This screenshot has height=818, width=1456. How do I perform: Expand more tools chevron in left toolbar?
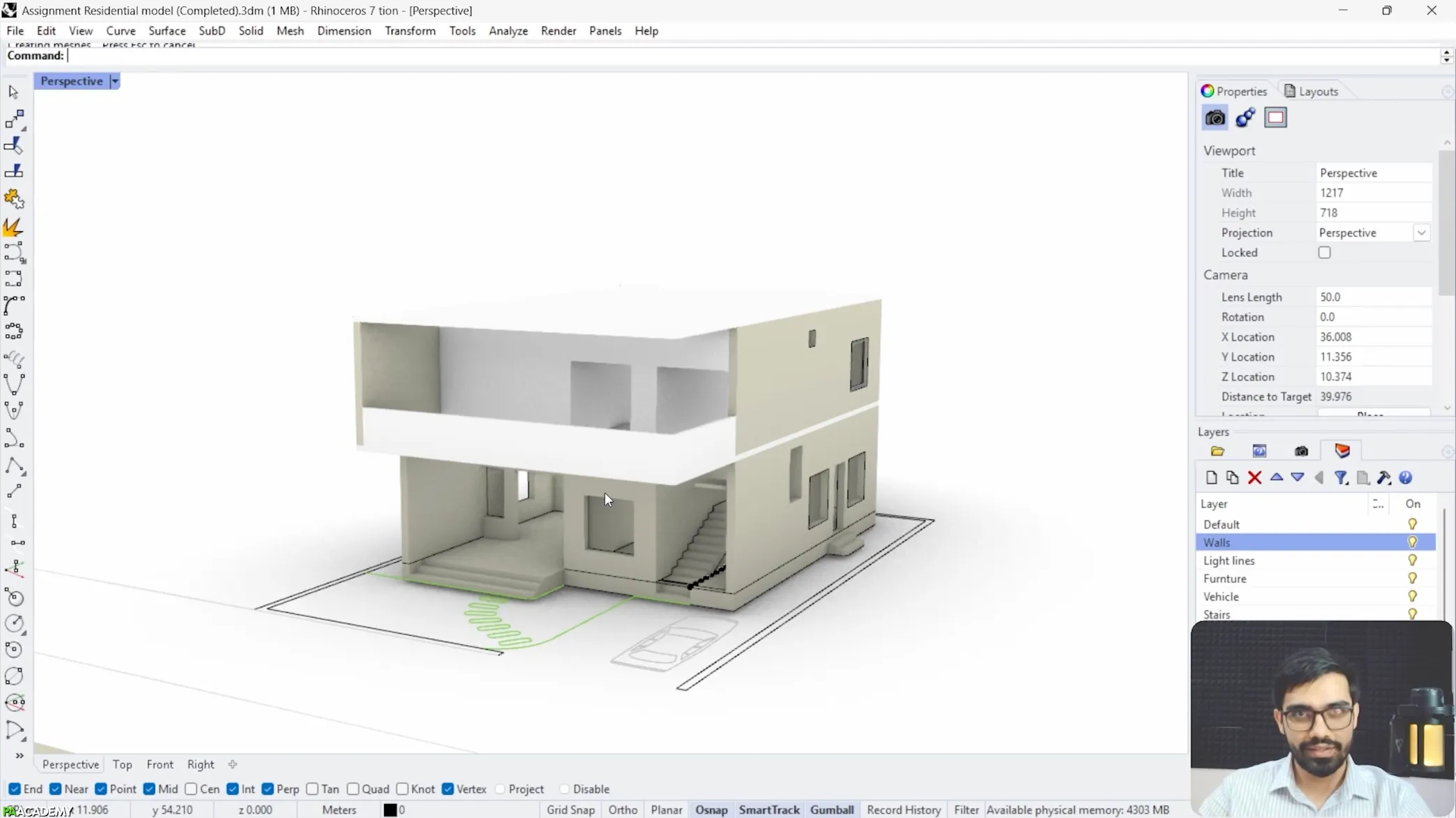(19, 755)
